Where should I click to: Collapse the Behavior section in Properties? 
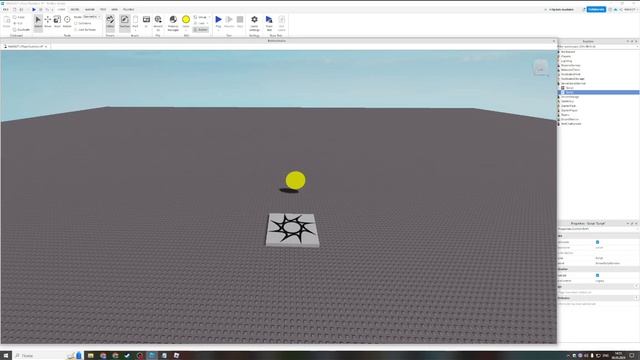click(598, 269)
